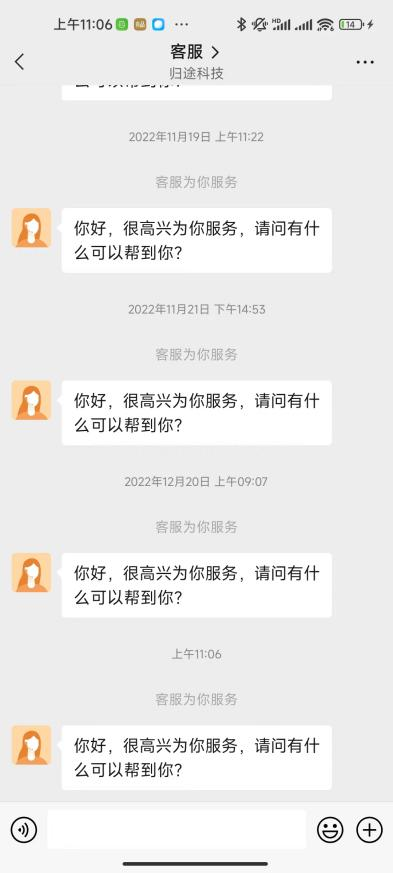This screenshot has width=393, height=873.
Task: Select the greeting bubble from 2022年12月20日
Action: pos(196,585)
